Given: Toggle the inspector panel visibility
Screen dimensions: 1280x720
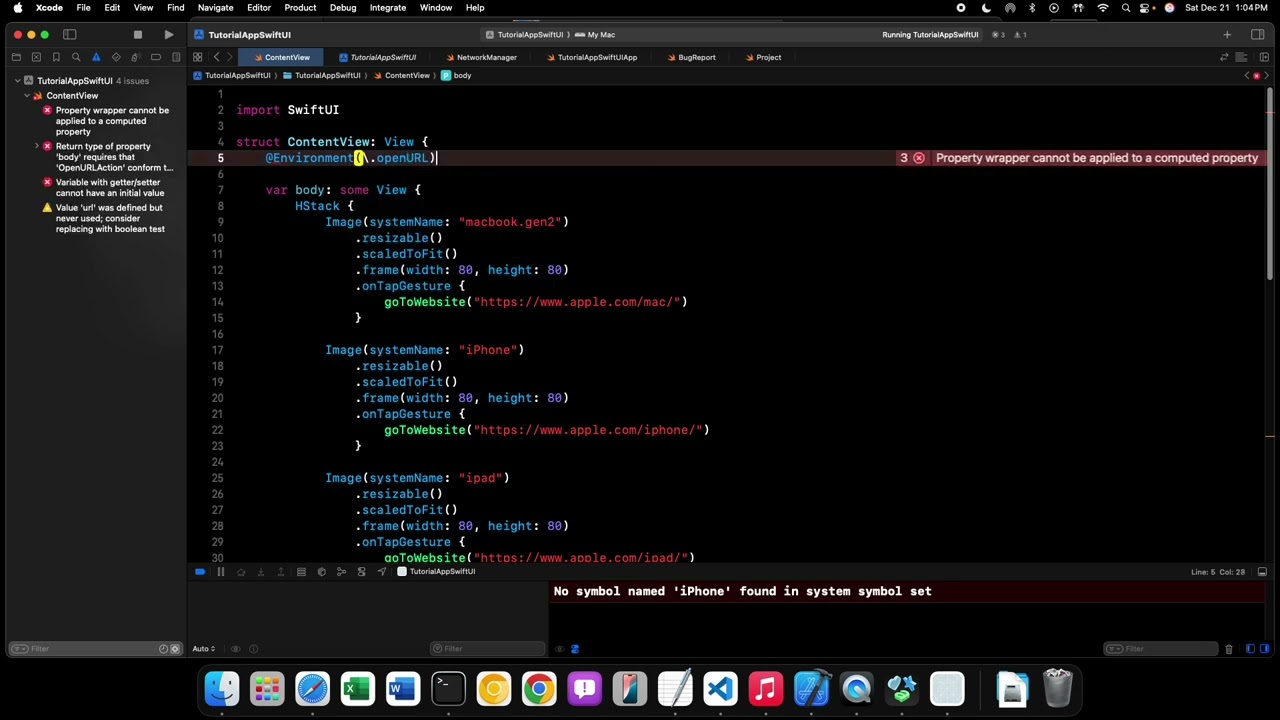Looking at the screenshot, I should pos(1258,35).
